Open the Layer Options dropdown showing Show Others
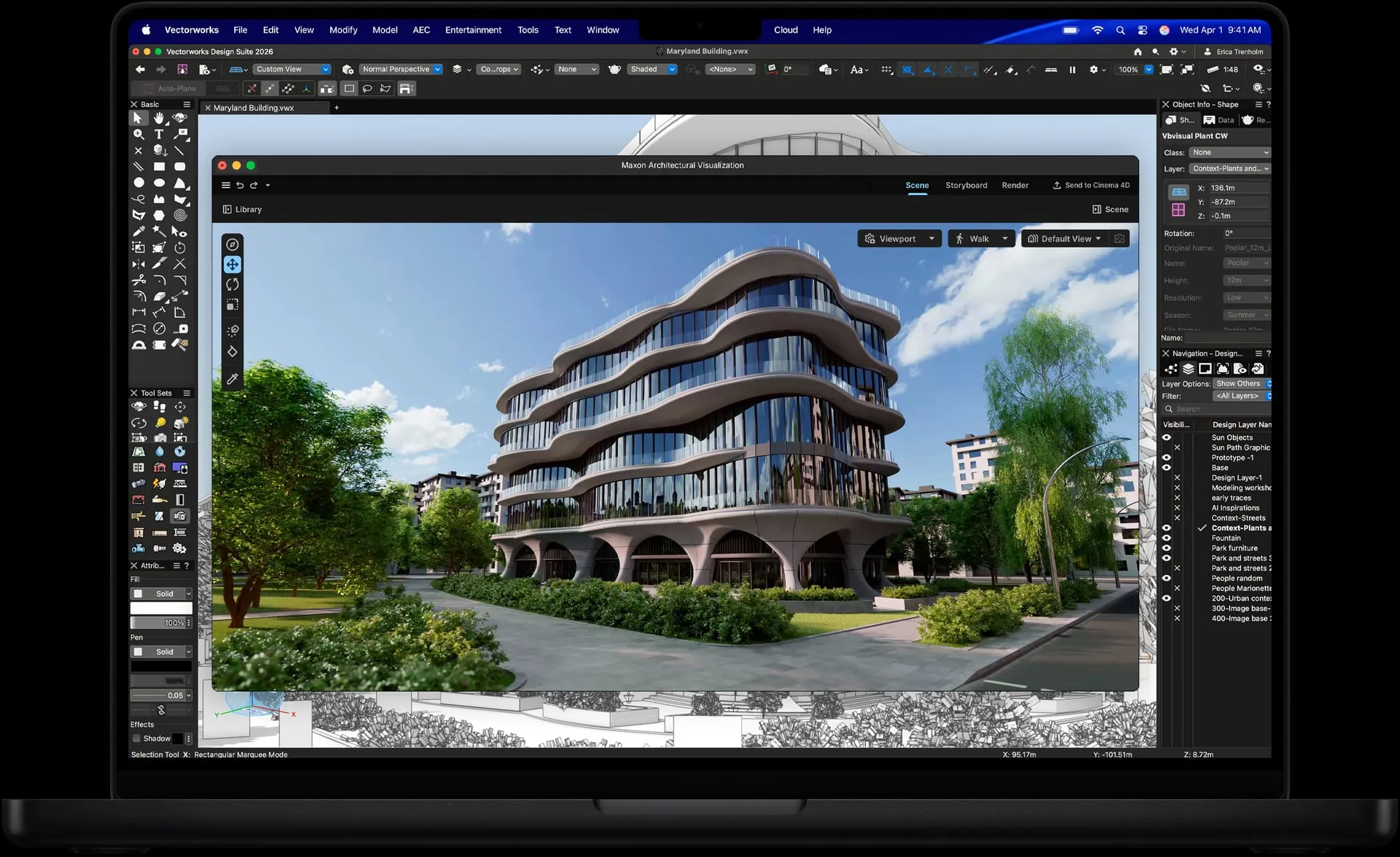 click(x=1242, y=383)
